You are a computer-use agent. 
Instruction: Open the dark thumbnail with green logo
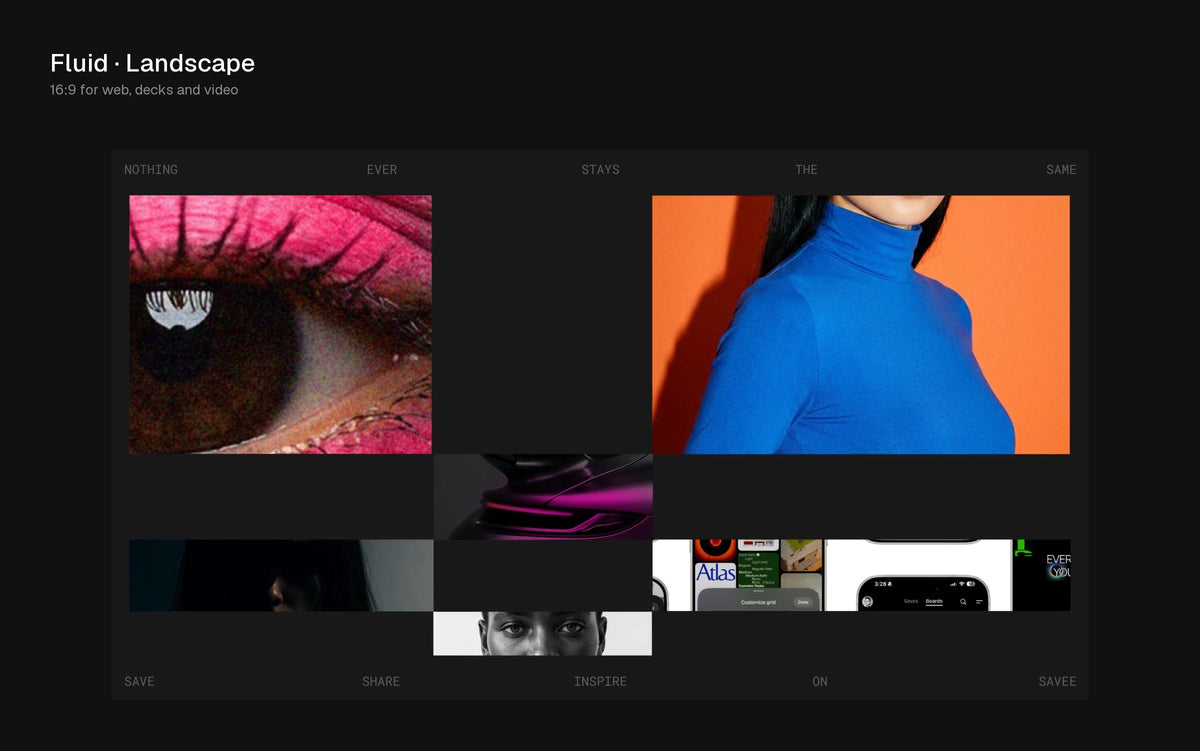click(x=1042, y=575)
